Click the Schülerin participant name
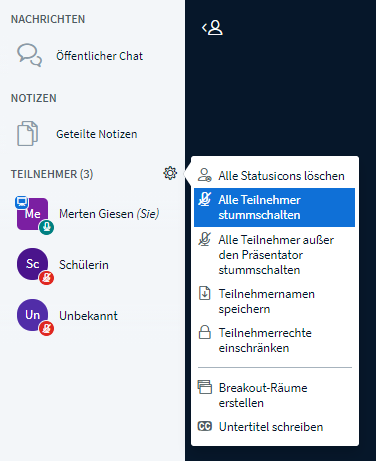This screenshot has height=461, width=376. (x=84, y=265)
